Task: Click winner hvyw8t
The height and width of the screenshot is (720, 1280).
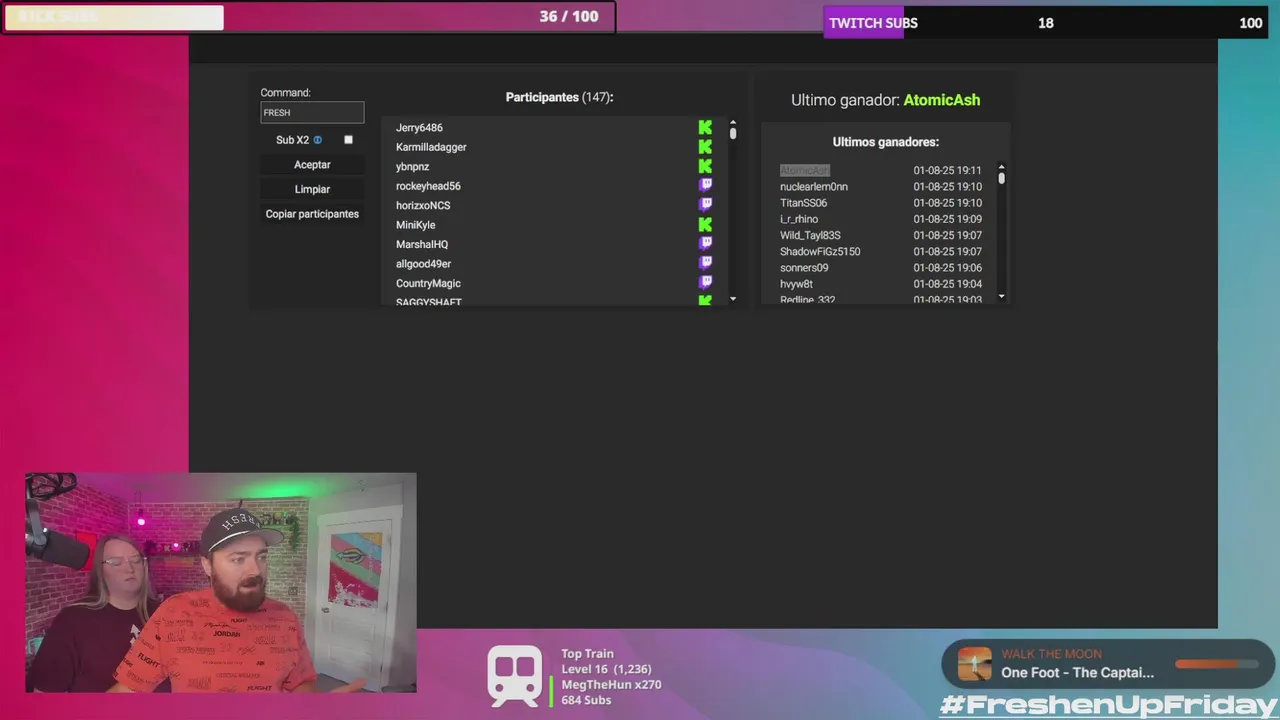Action: (x=796, y=284)
